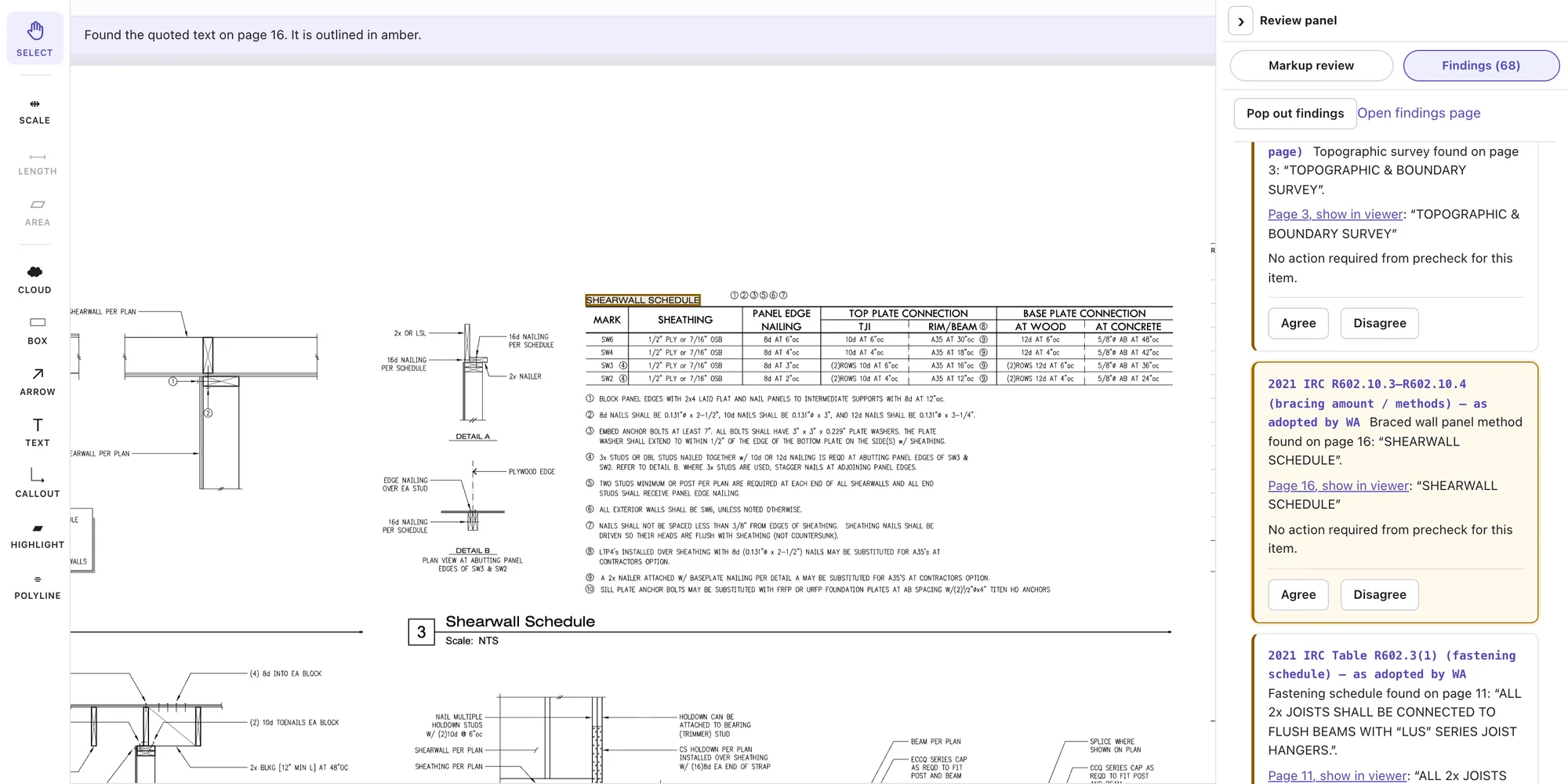Click the SW6 row mark in schedule
The width and height of the screenshot is (1568, 784).
click(608, 339)
